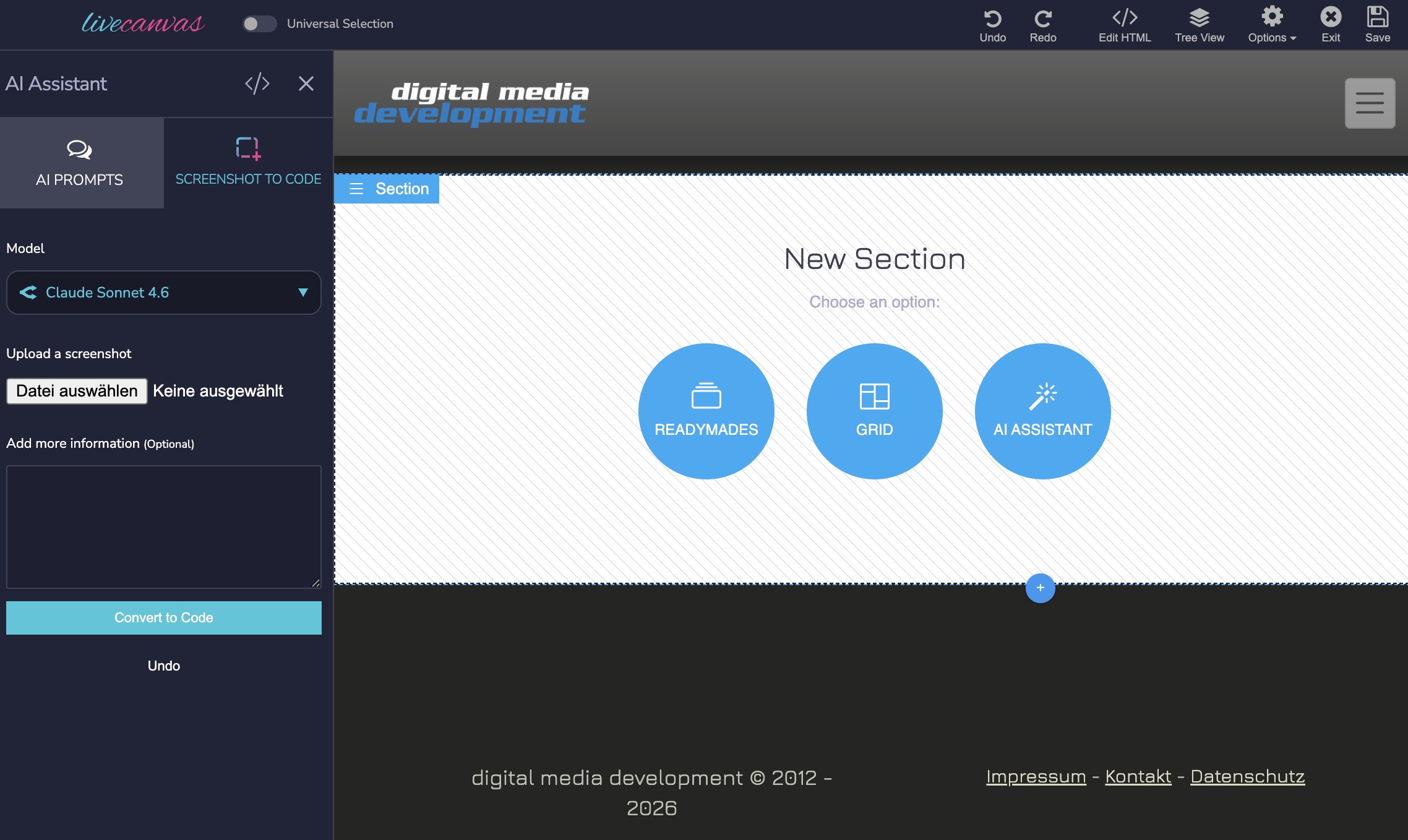Image resolution: width=1408 pixels, height=840 pixels.
Task: Toggle the Universal Selection switch
Action: pos(259,24)
